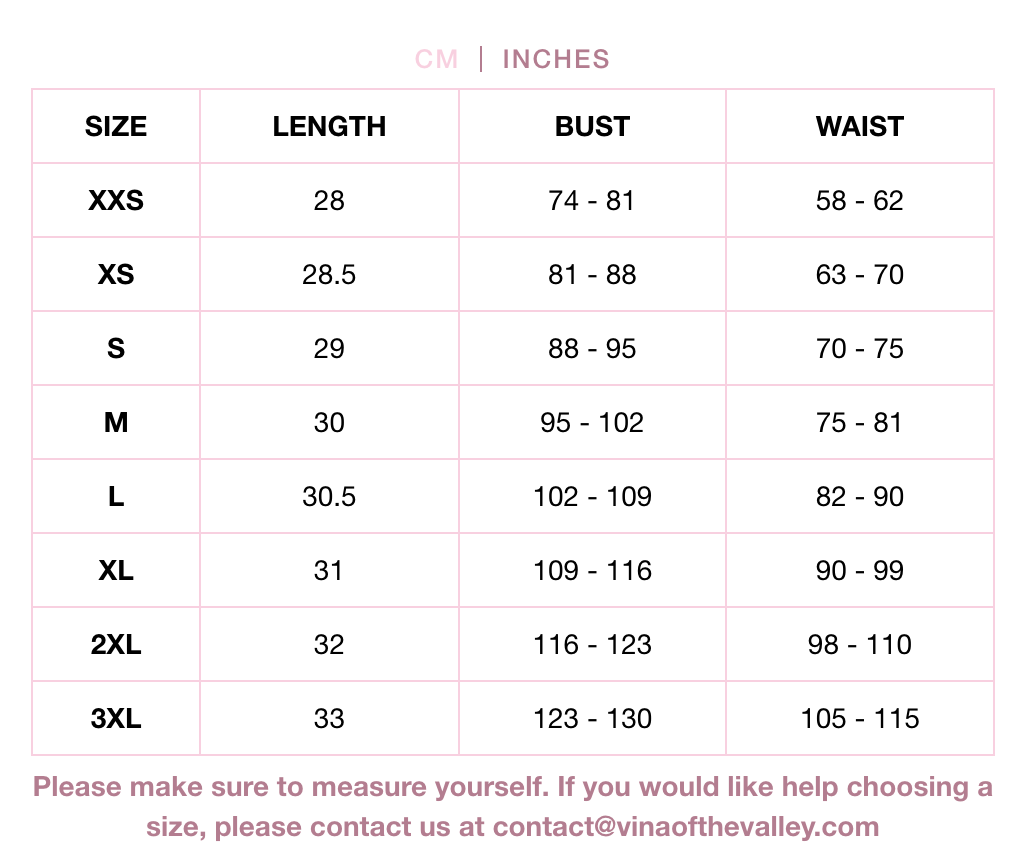Click the 102 - 109 bust range
The height and width of the screenshot is (862, 1028).
592,497
